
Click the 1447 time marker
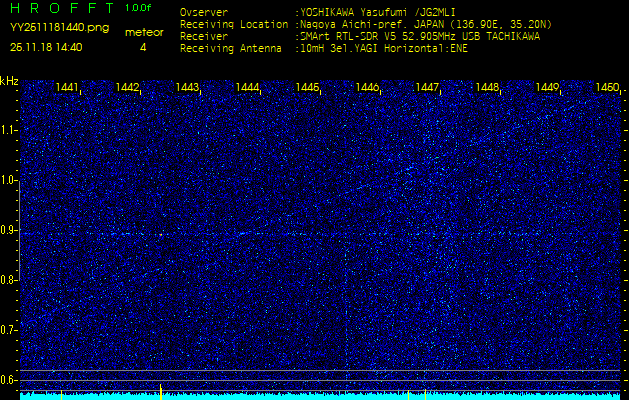click(x=427, y=88)
